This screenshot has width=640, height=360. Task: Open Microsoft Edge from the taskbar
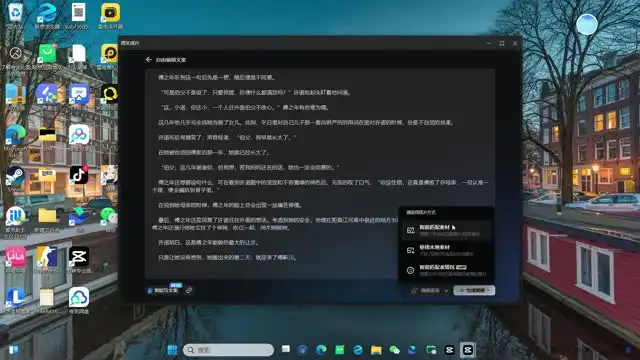tap(321, 350)
